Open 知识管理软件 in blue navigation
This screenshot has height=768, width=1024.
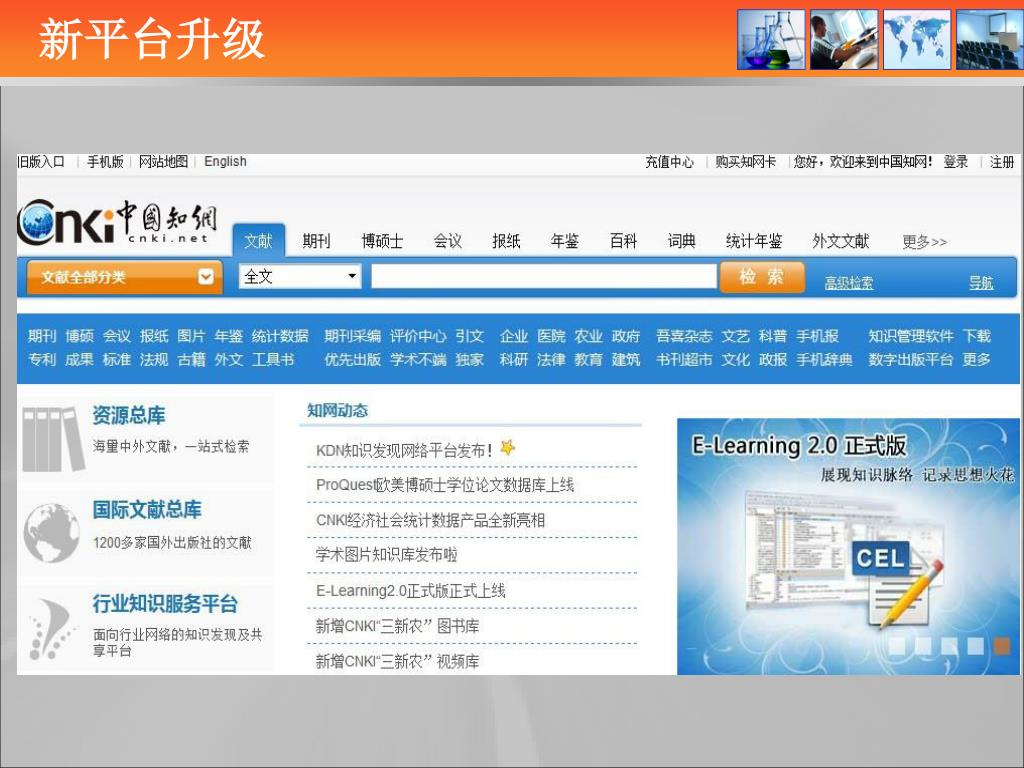[911, 336]
